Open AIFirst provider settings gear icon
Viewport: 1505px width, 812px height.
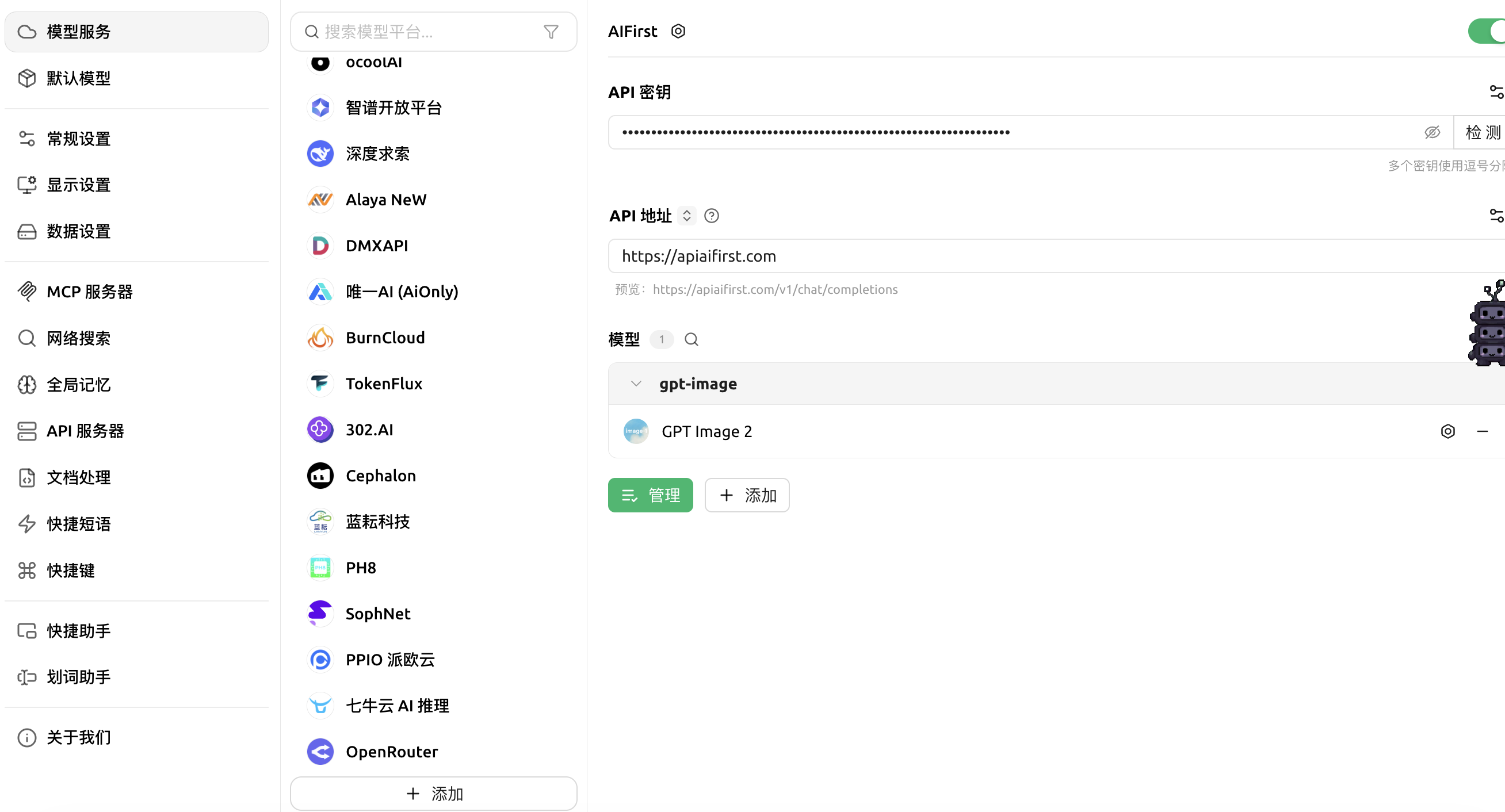click(x=678, y=31)
